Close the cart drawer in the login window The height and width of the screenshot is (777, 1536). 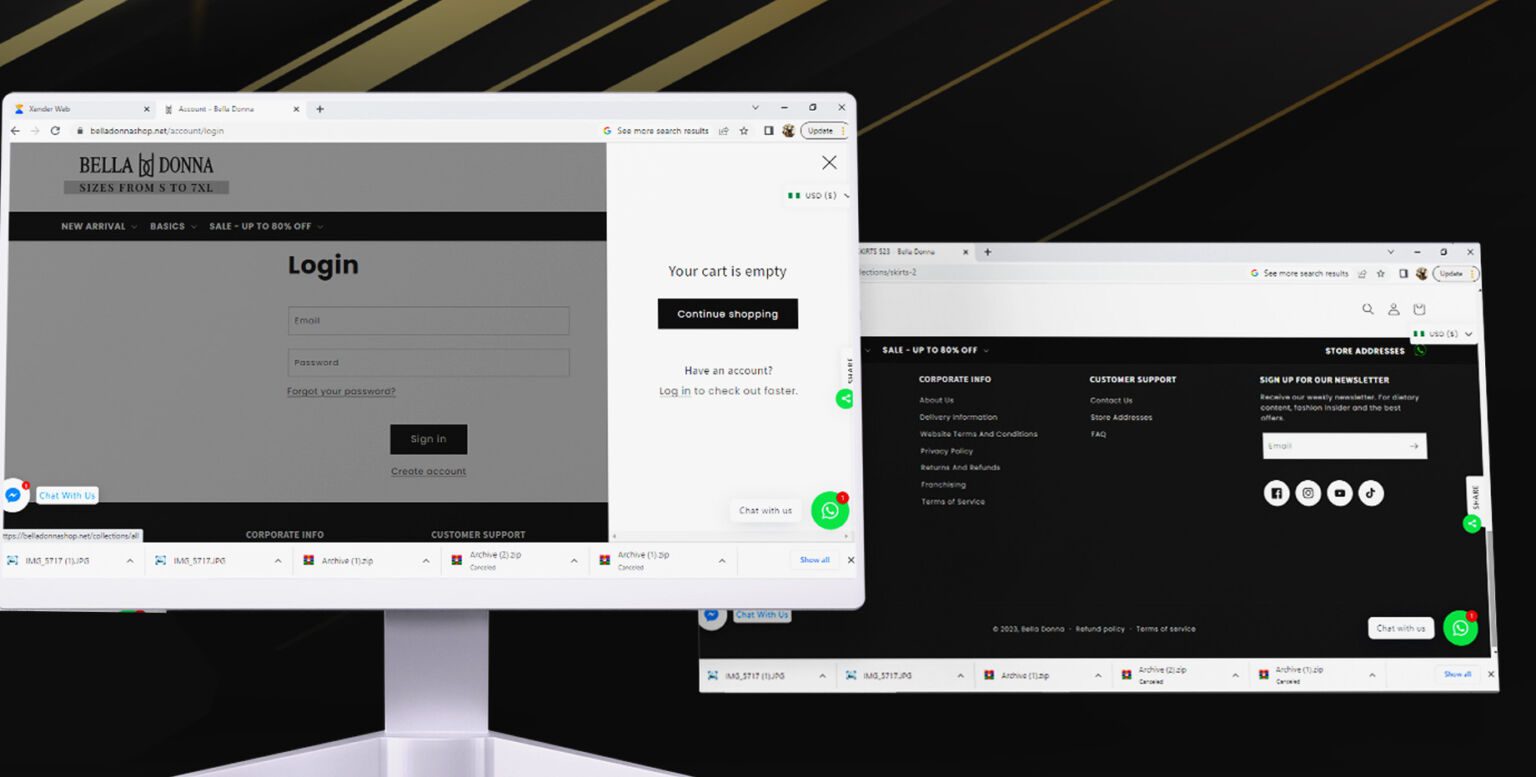pos(829,162)
